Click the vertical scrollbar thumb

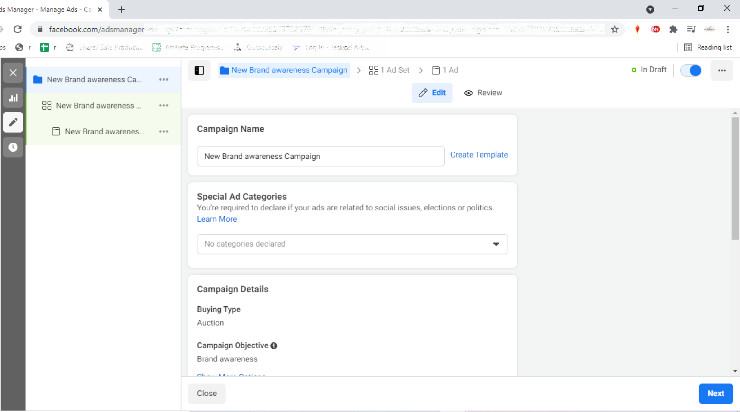coord(735,179)
